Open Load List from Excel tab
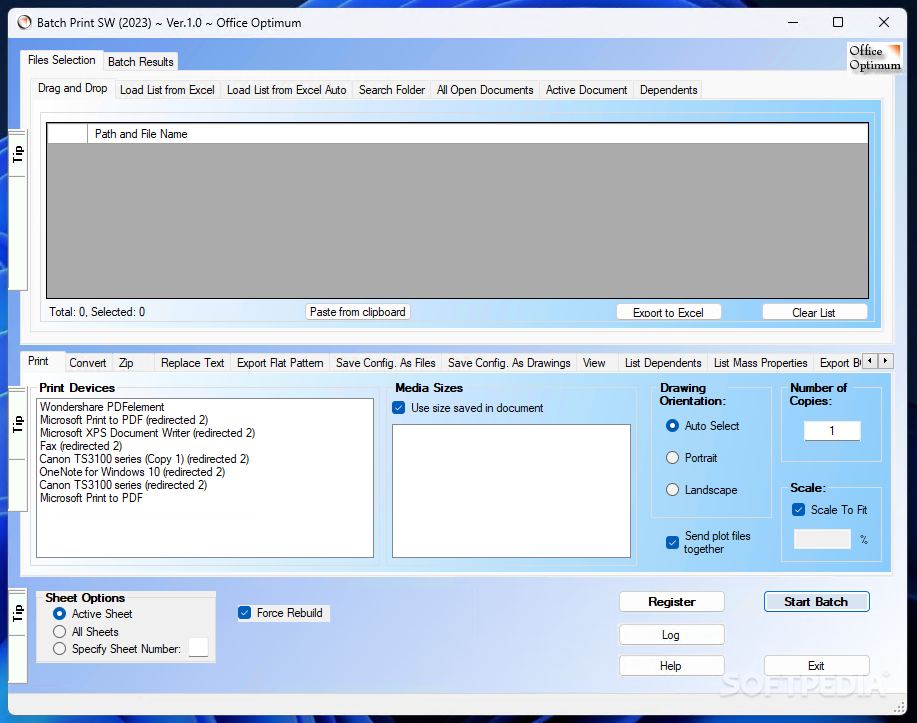The height and width of the screenshot is (723, 917). pyautogui.click(x=167, y=90)
